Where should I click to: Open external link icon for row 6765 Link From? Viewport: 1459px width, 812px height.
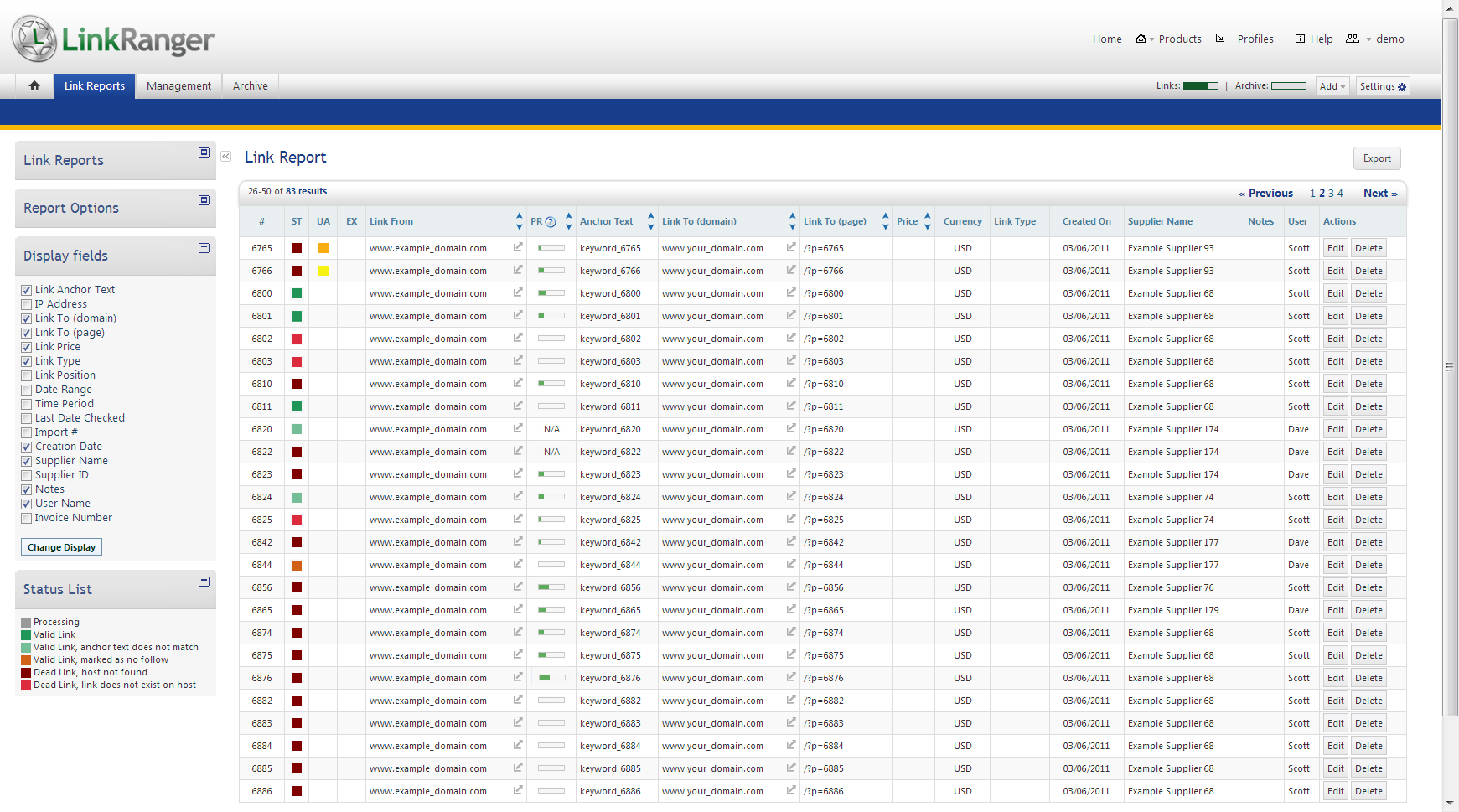tap(518, 247)
